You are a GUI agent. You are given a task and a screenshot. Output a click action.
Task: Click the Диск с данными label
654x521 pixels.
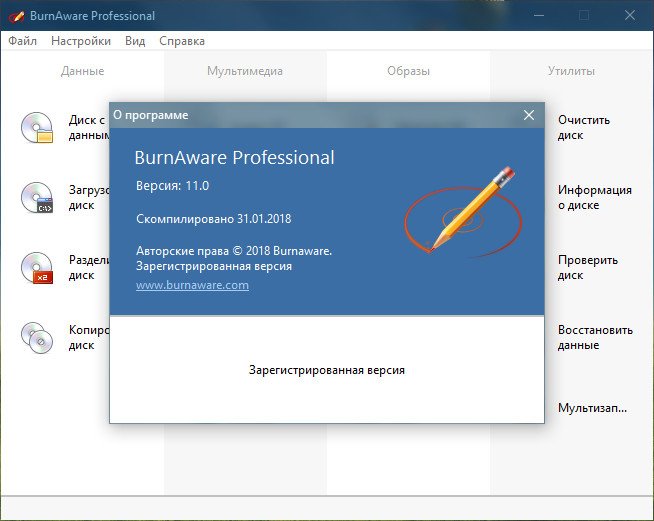pyautogui.click(x=88, y=128)
